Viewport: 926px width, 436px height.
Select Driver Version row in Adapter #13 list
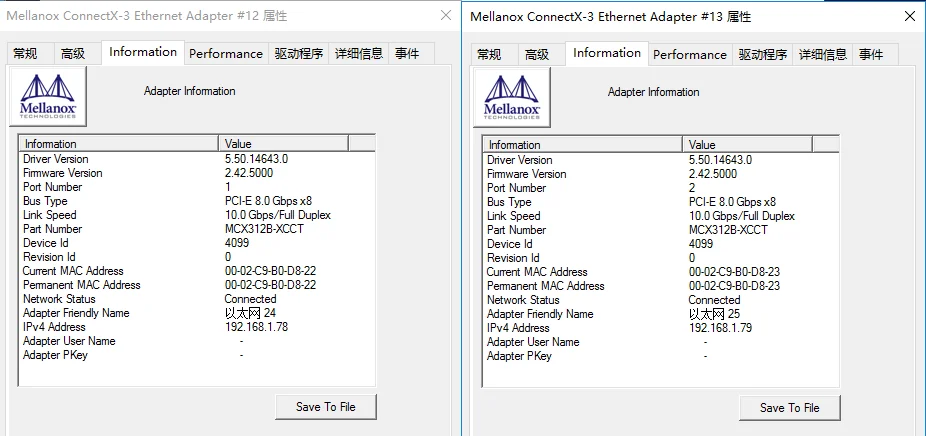coord(661,160)
